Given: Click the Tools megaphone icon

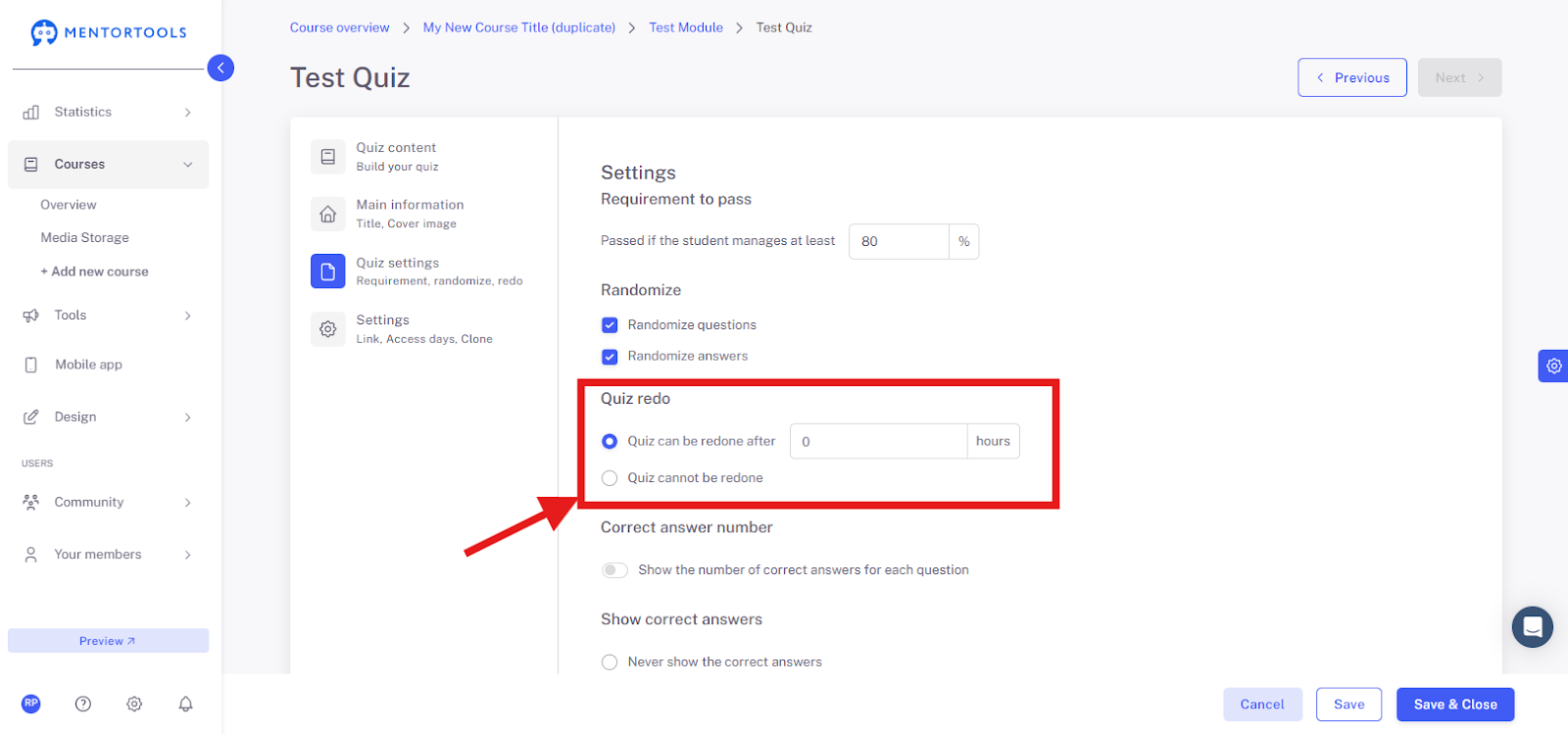Looking at the screenshot, I should coord(31,316).
